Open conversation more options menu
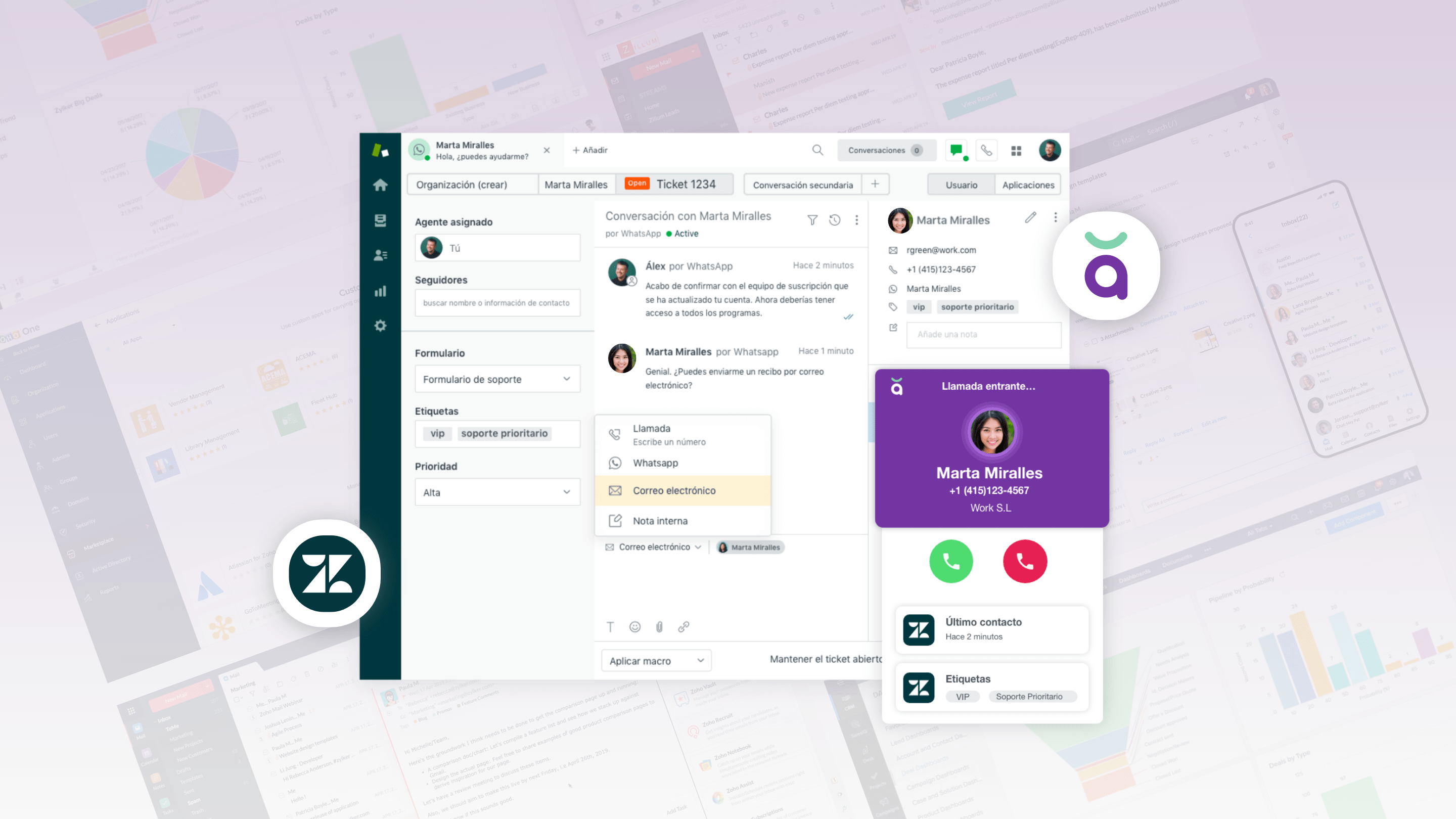 coord(857,220)
